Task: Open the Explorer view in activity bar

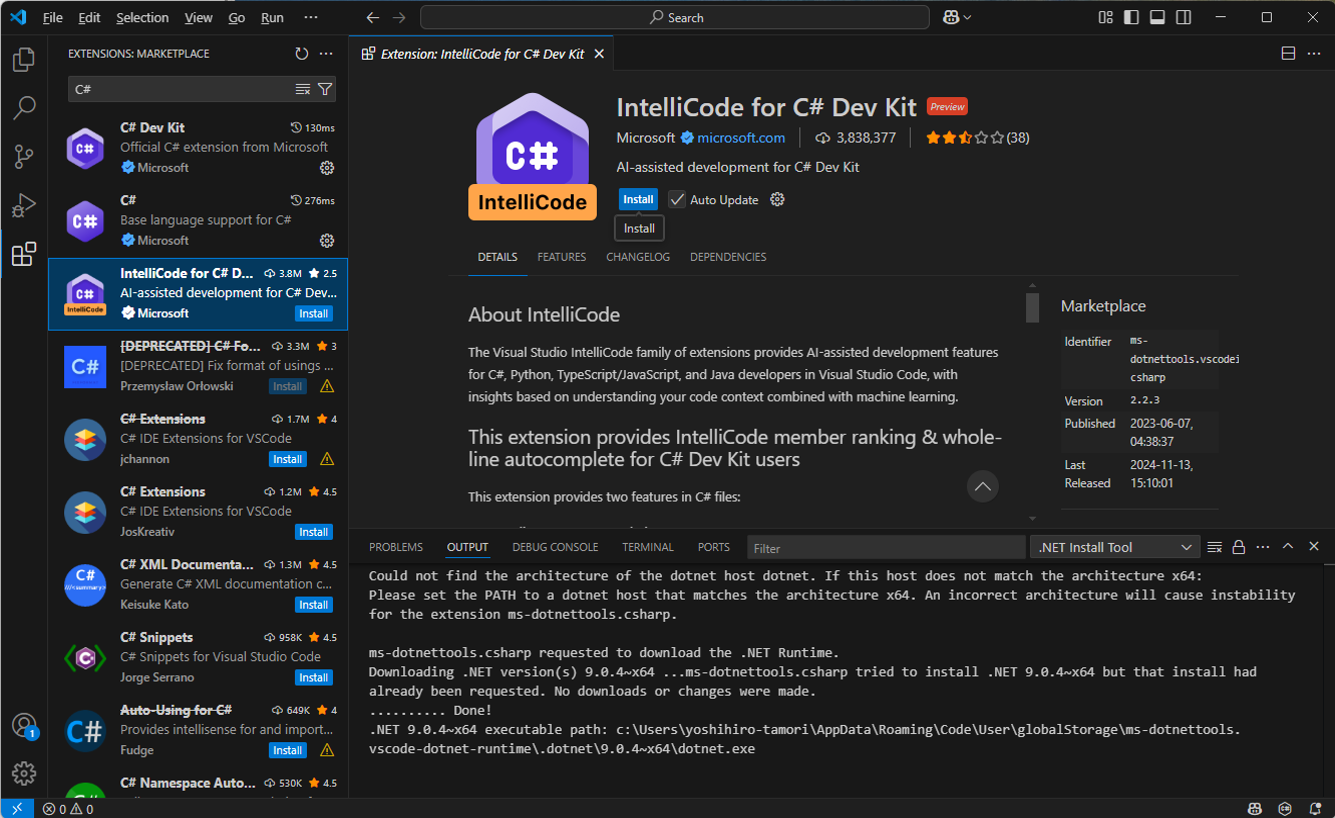Action: pos(24,60)
